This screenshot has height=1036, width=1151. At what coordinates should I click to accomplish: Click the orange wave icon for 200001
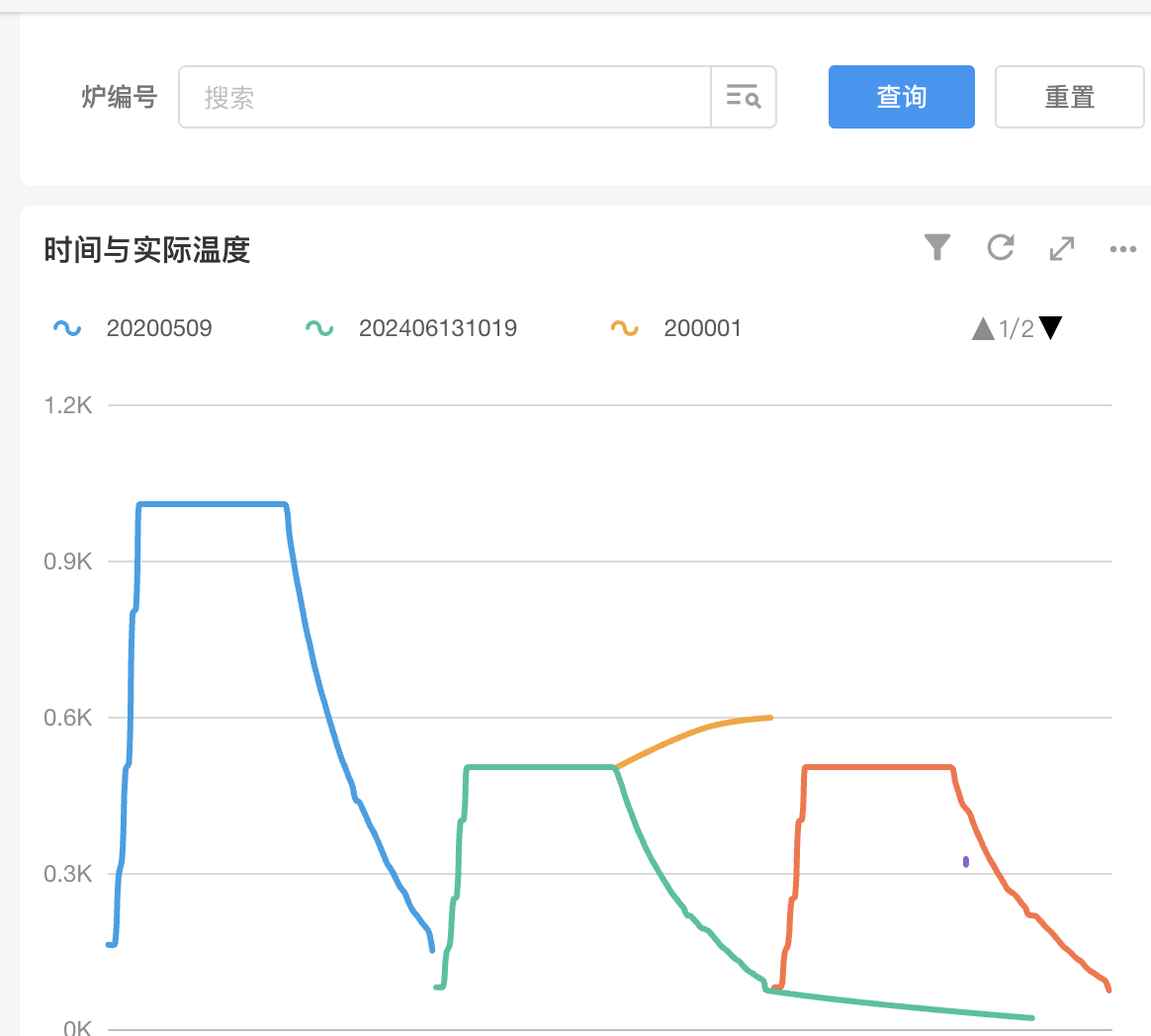[624, 328]
